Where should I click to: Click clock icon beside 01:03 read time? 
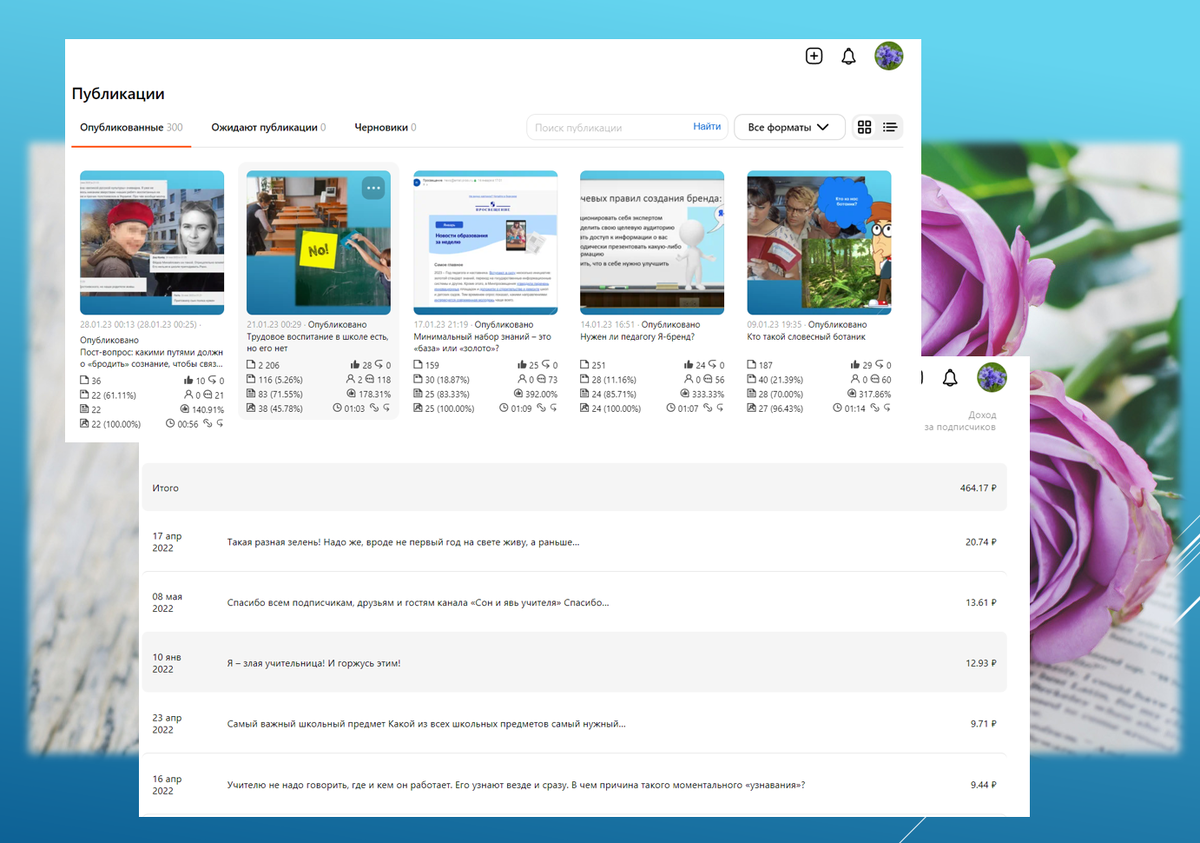tap(337, 408)
